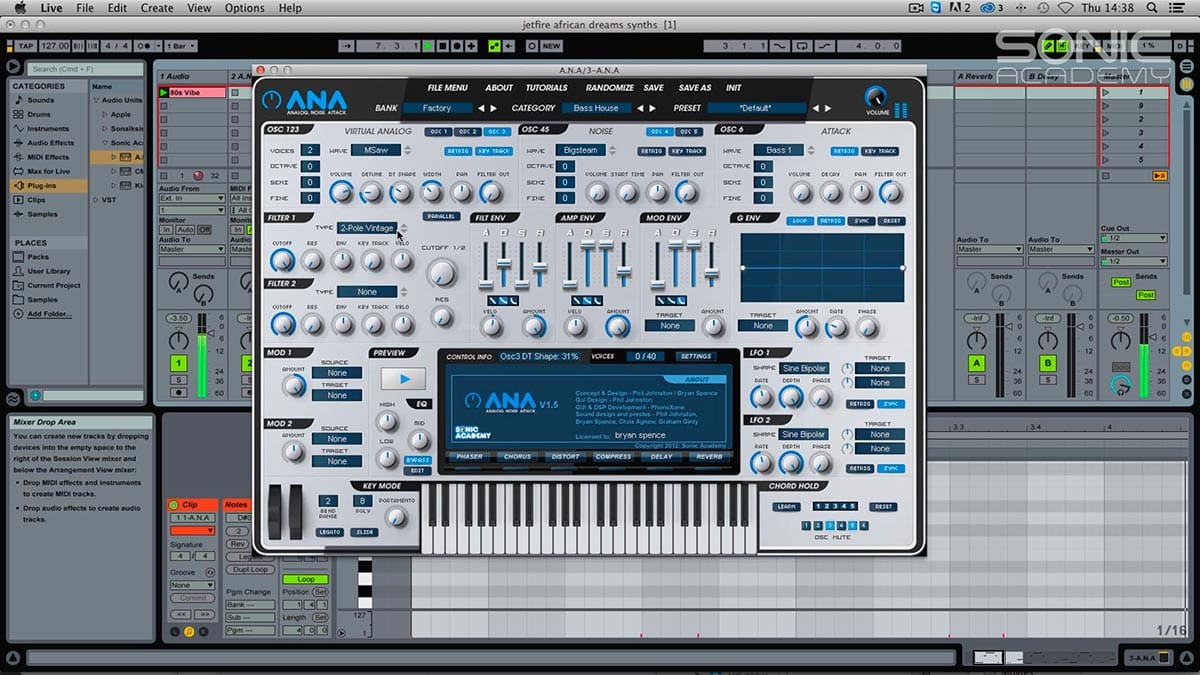Open the Bank dropdown Factory
This screenshot has height=675, width=1200.
click(437, 108)
